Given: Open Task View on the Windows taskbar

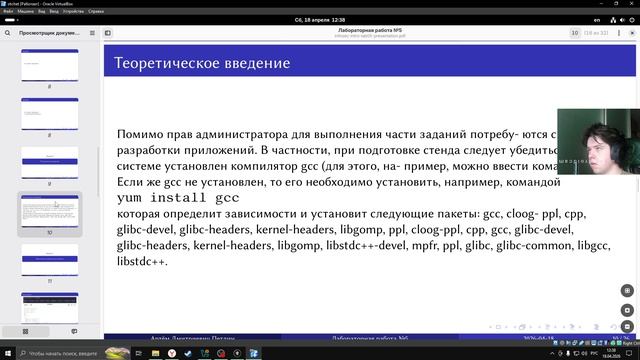Looking at the screenshot, I should click(139, 353).
